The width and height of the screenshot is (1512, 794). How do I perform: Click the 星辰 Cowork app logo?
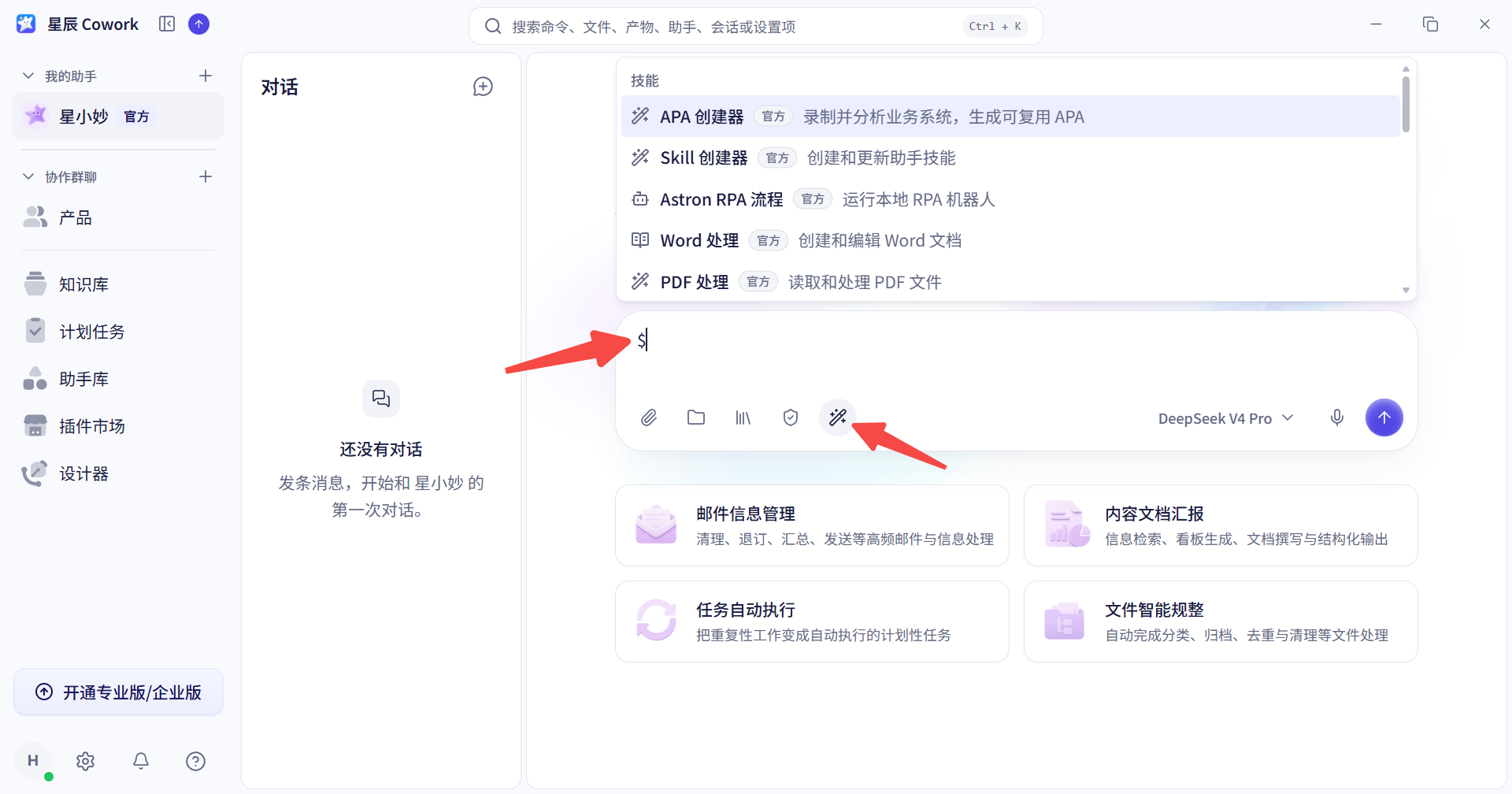(26, 24)
